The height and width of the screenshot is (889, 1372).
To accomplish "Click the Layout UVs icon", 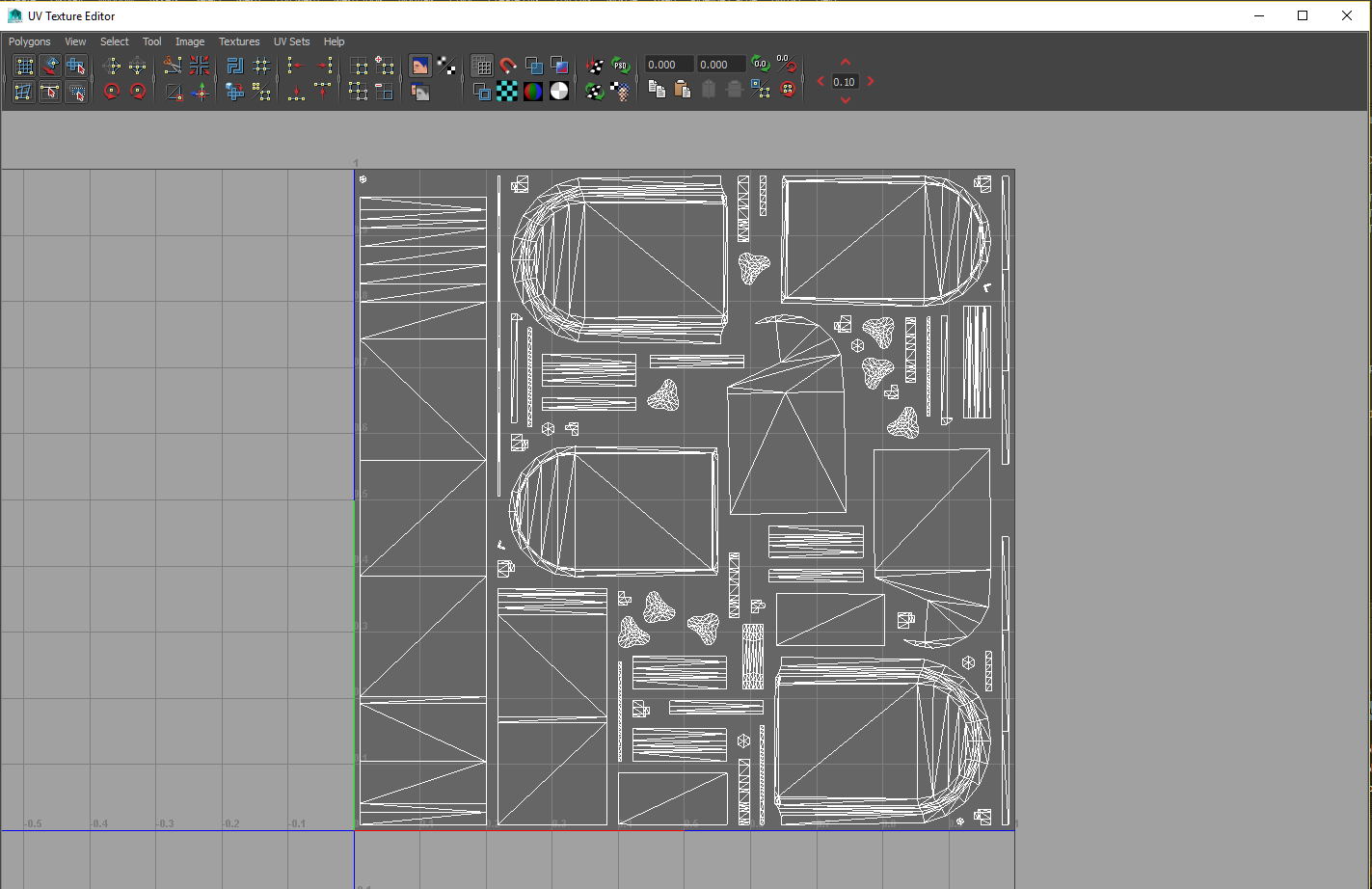I will click(234, 66).
